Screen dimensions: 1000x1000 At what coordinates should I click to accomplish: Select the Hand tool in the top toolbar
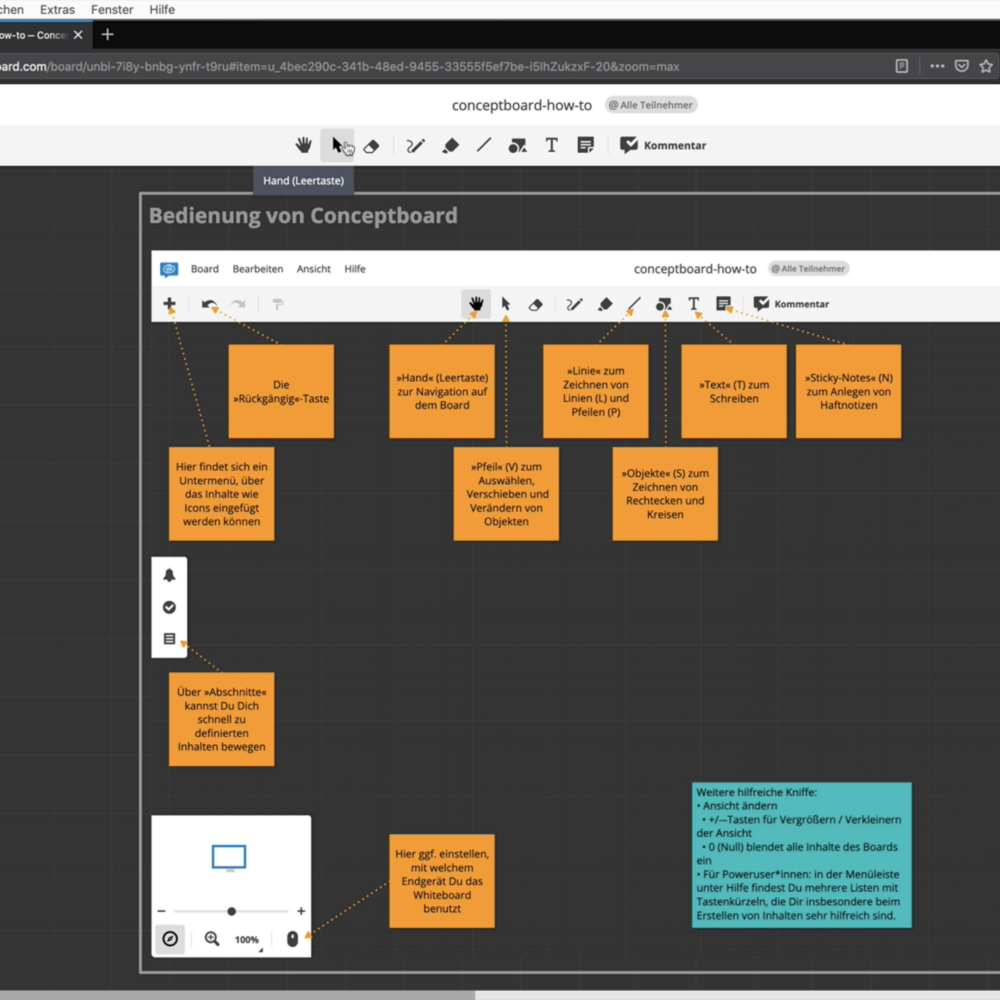[304, 145]
